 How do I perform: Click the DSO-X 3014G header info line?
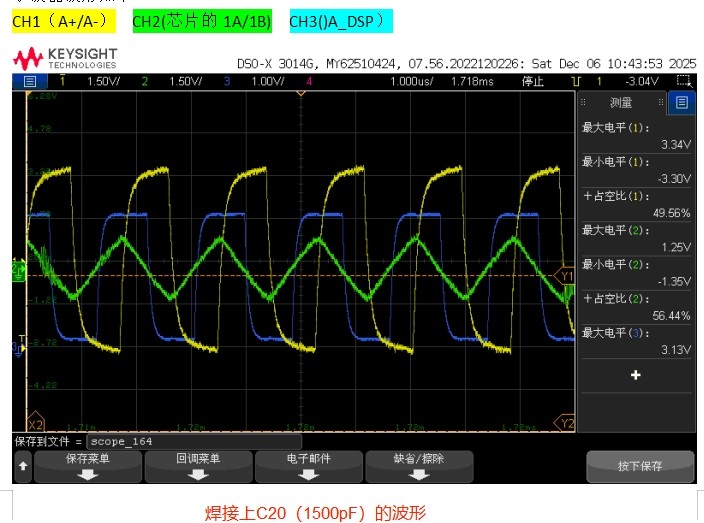(x=466, y=64)
